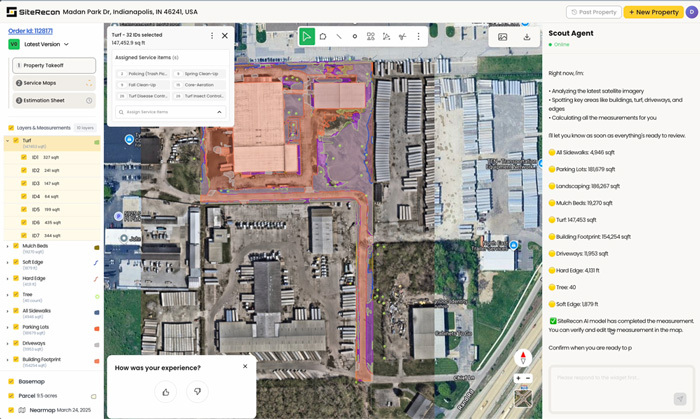
Task: Click the All Sidewalks blue color swatch
Action: (96, 313)
